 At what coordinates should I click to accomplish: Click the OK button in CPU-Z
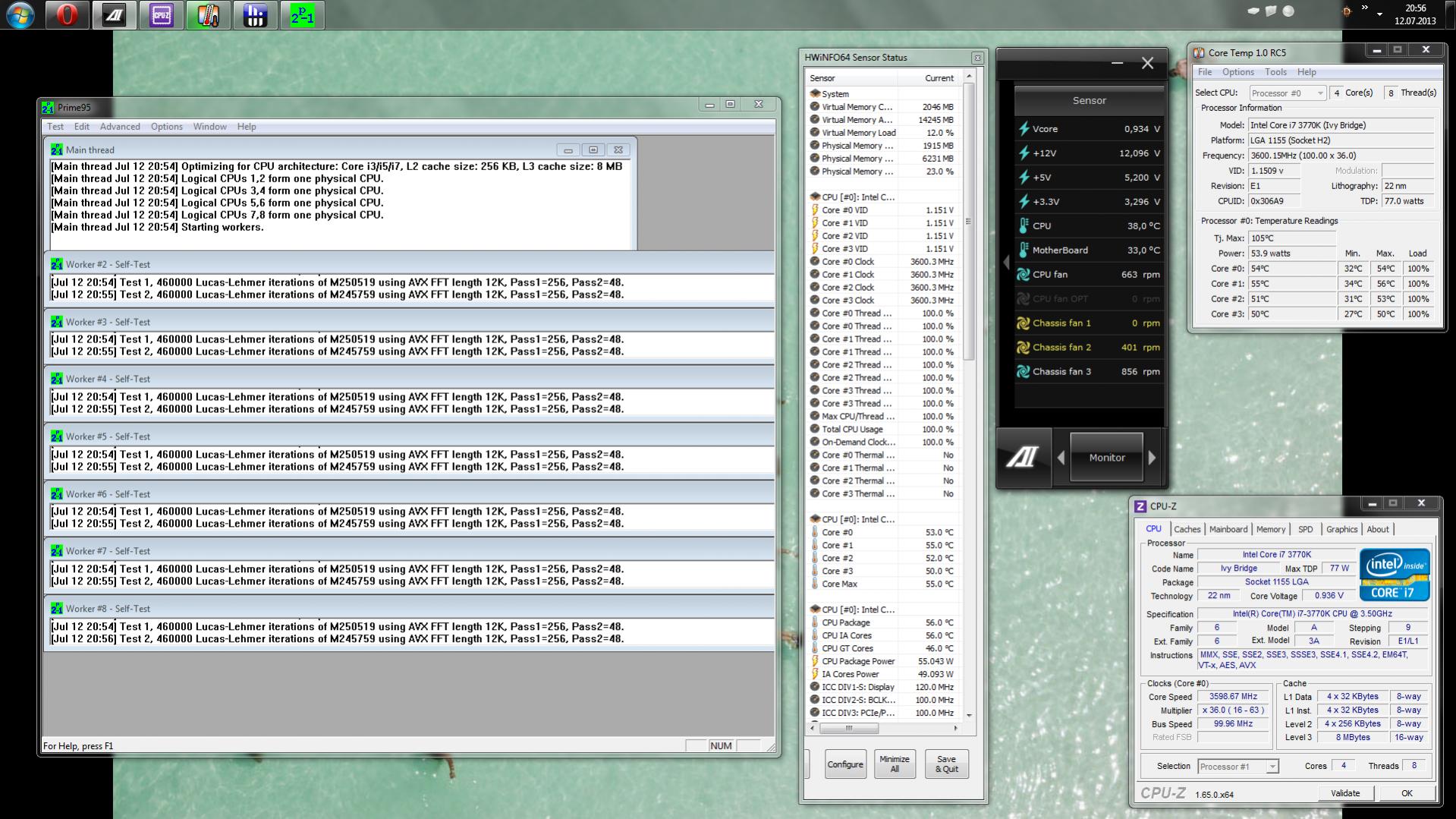1407,794
